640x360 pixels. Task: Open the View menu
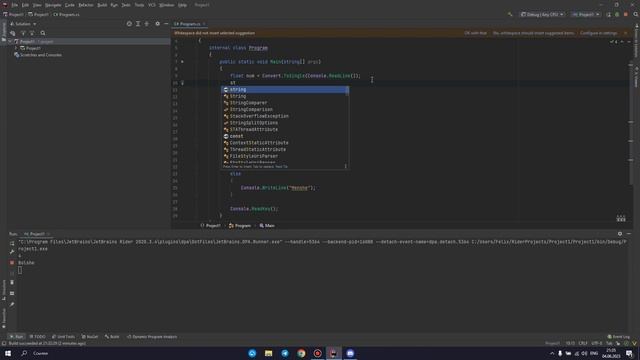37,5
